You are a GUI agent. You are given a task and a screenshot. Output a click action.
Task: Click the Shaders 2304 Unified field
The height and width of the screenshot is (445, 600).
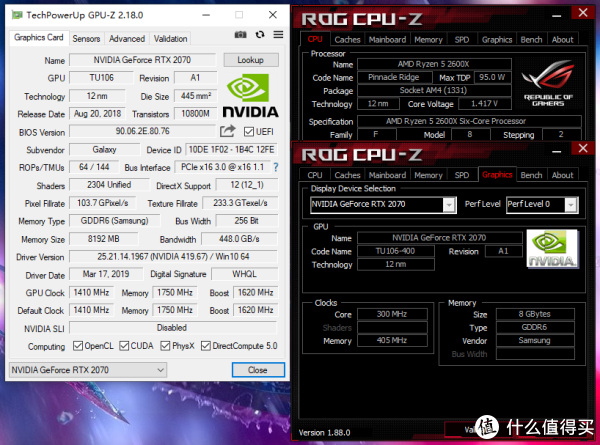[x=109, y=185]
